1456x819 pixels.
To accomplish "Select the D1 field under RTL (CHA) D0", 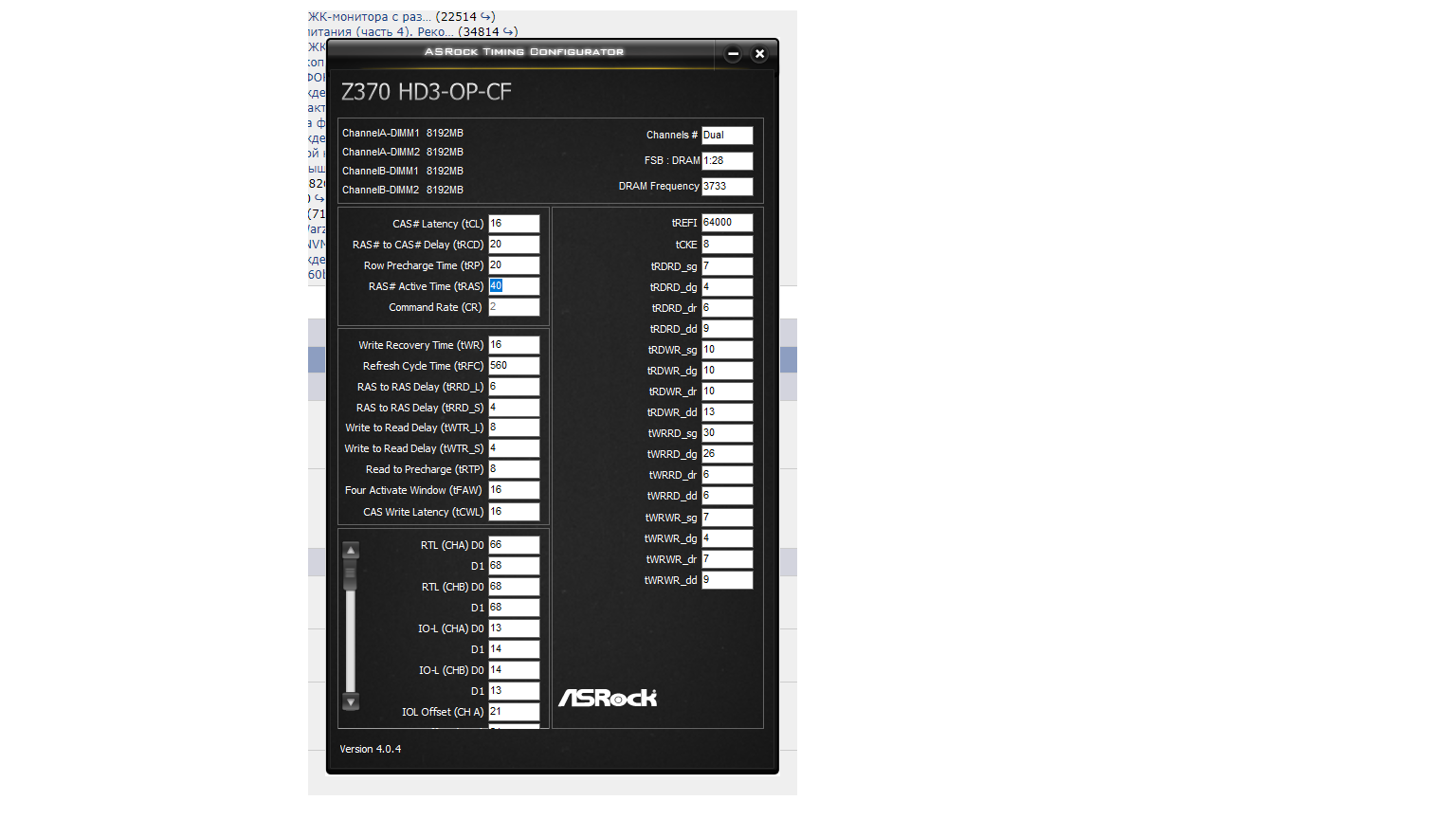I will pos(514,566).
